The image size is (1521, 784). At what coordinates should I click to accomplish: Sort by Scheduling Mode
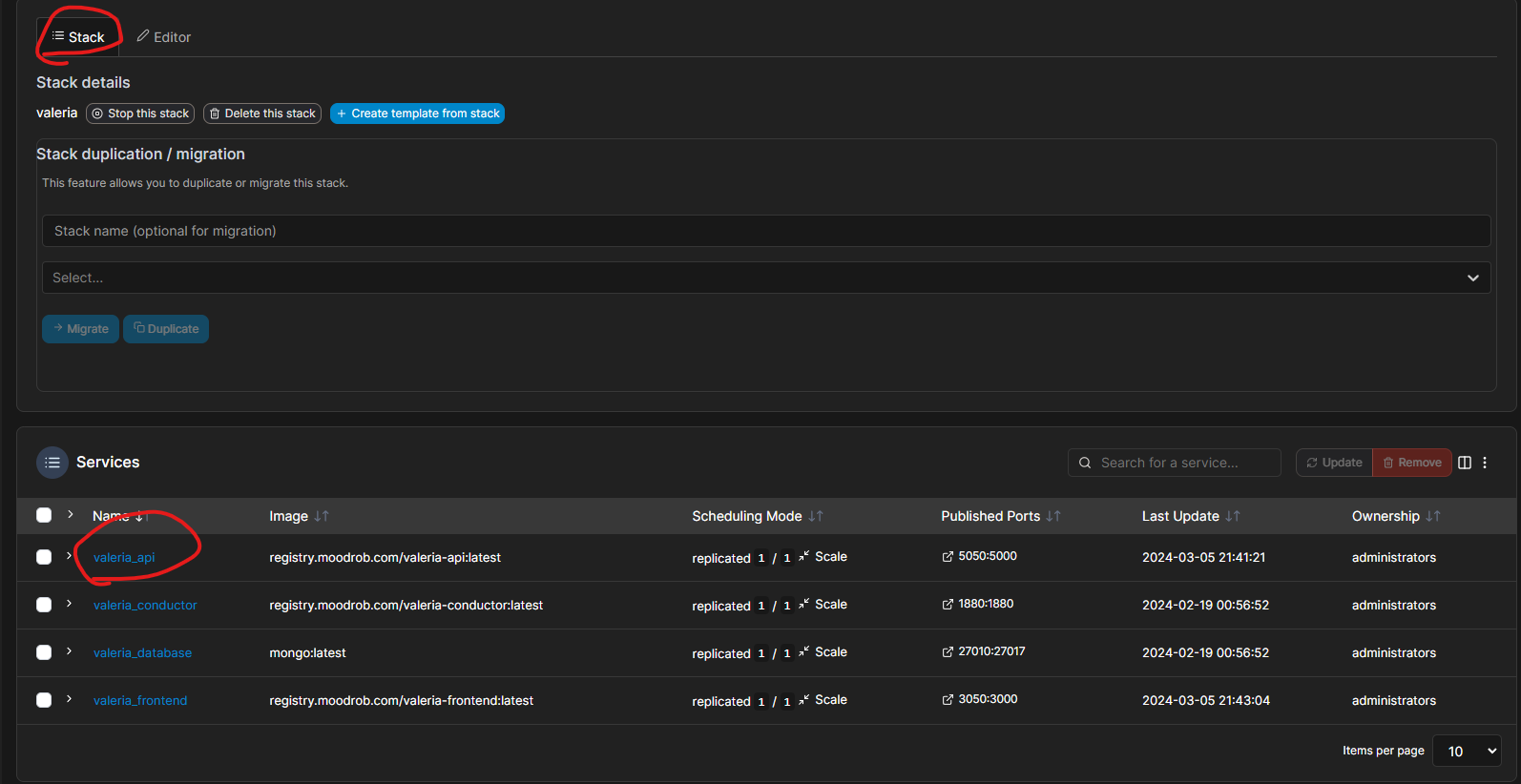(758, 516)
